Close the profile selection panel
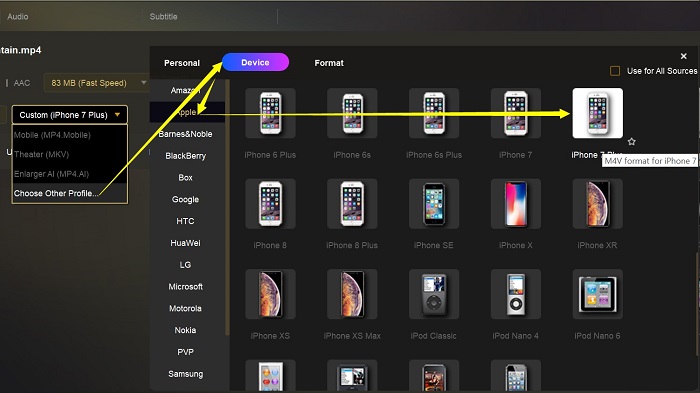The height and width of the screenshot is (393, 700). click(x=683, y=56)
